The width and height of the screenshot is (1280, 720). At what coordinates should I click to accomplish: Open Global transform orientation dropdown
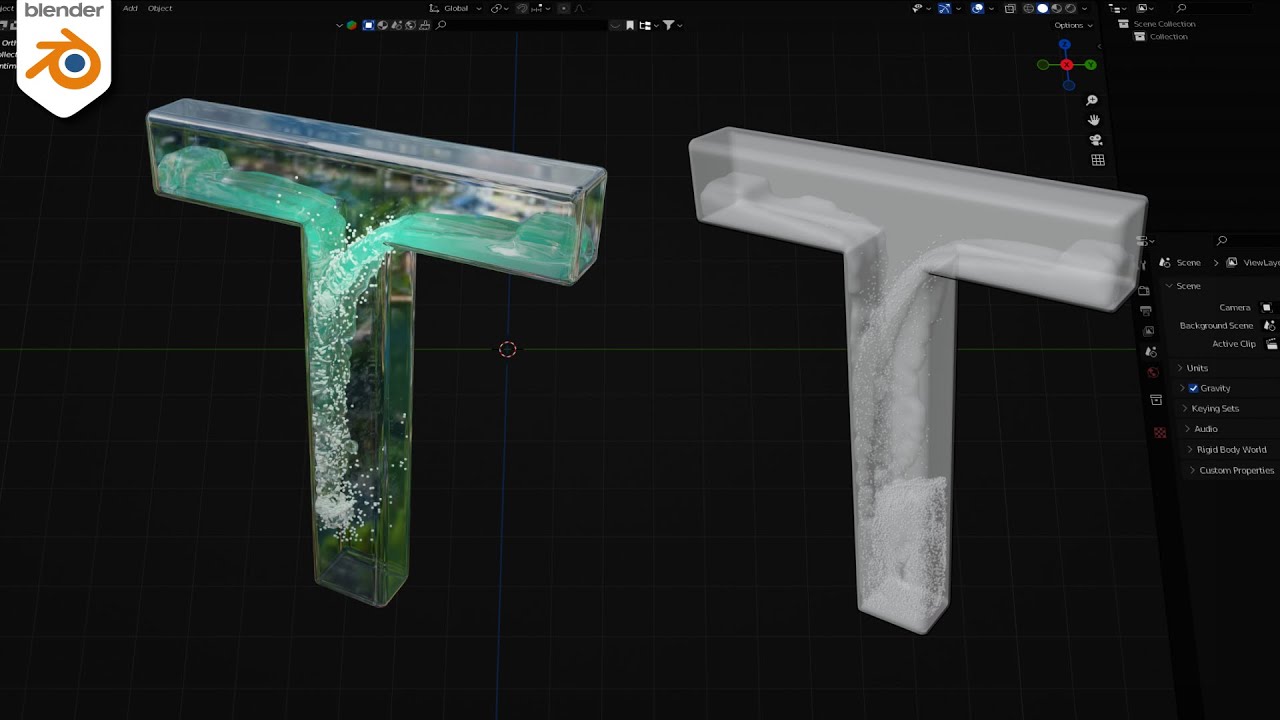(456, 8)
